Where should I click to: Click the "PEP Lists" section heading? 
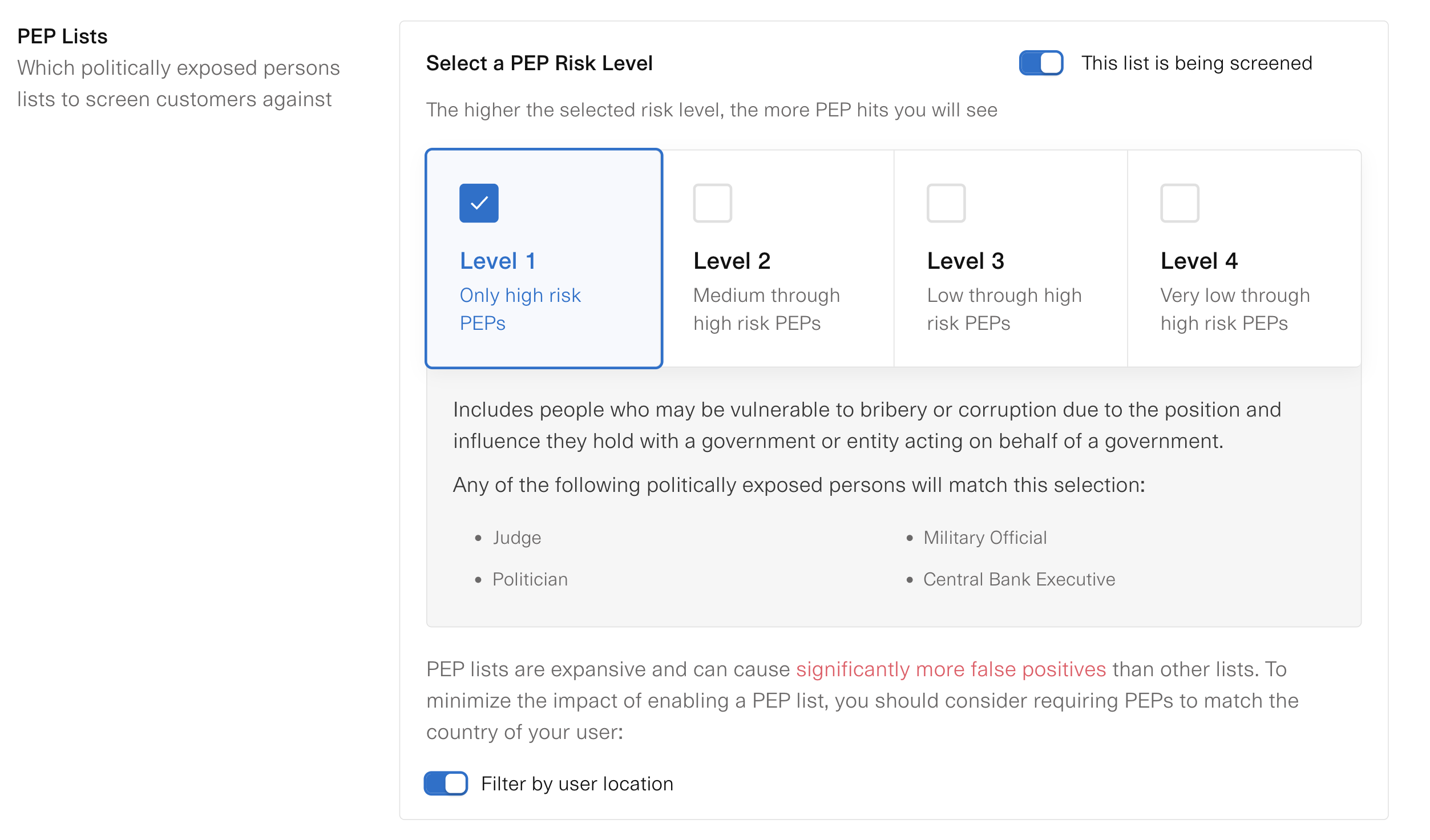click(62, 37)
